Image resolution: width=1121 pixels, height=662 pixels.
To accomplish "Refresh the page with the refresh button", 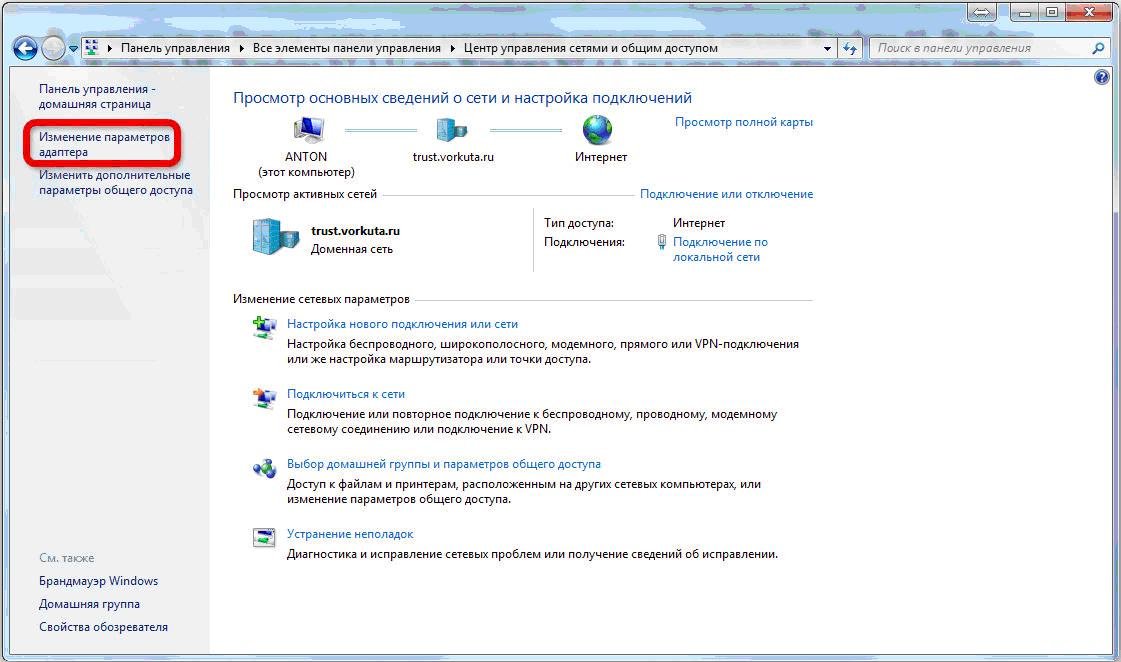I will pos(849,49).
